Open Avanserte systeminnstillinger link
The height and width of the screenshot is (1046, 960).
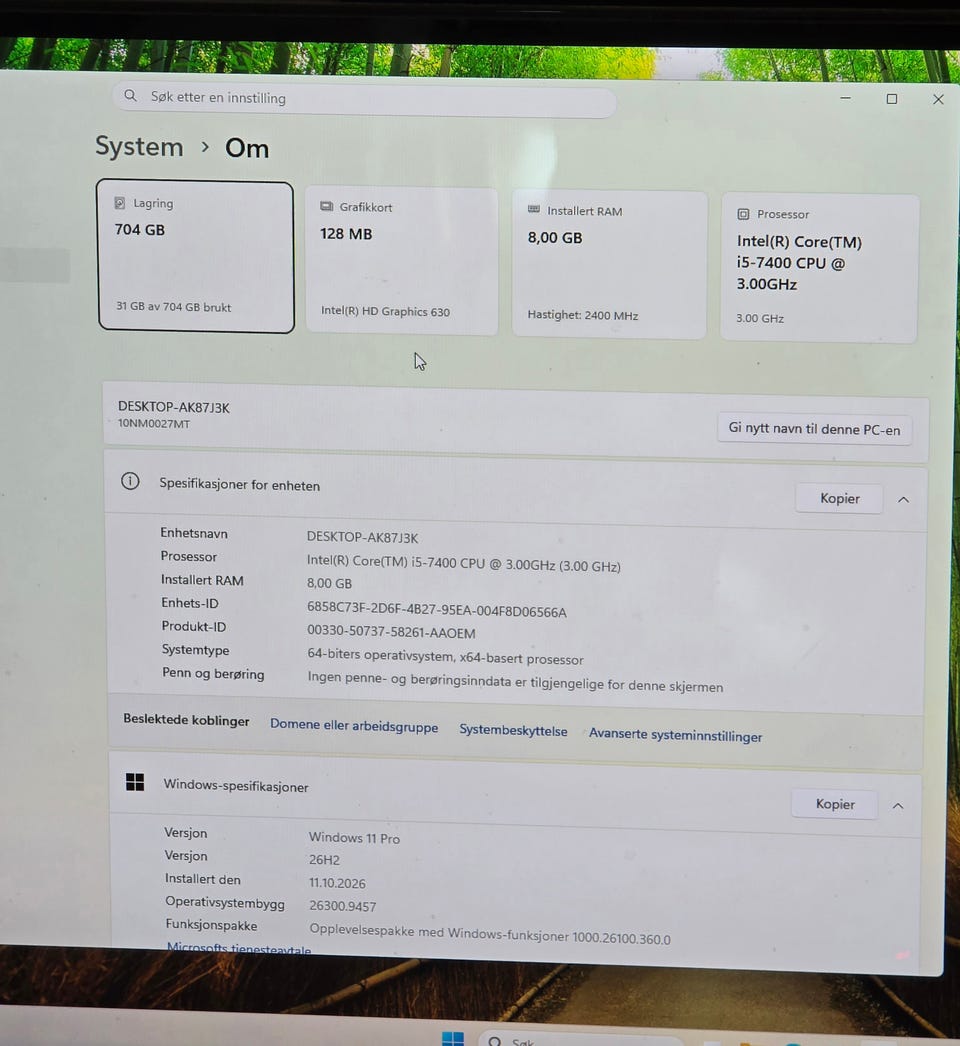[x=675, y=735]
